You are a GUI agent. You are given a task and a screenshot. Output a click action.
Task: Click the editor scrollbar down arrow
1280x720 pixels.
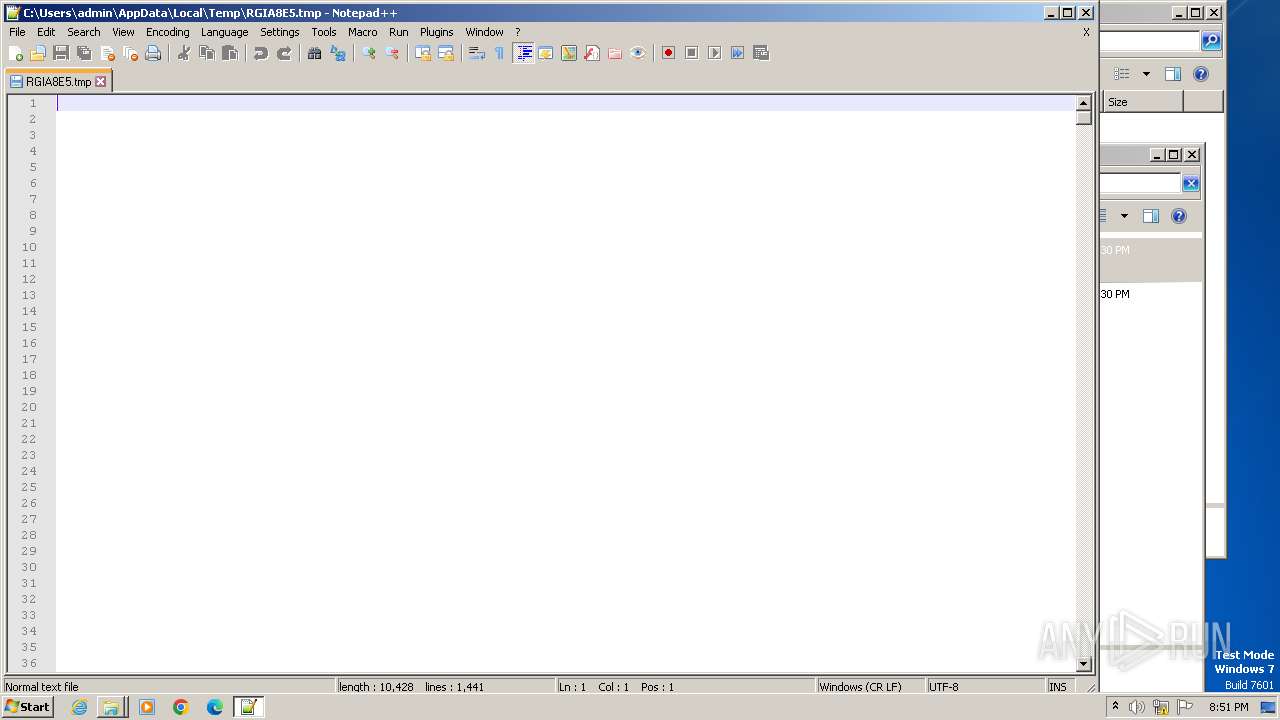[1083, 664]
